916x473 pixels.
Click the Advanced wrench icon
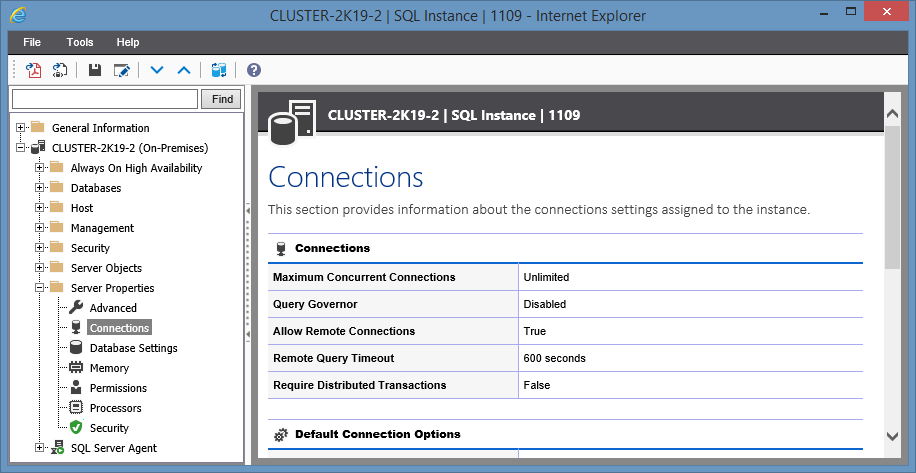tap(76, 308)
